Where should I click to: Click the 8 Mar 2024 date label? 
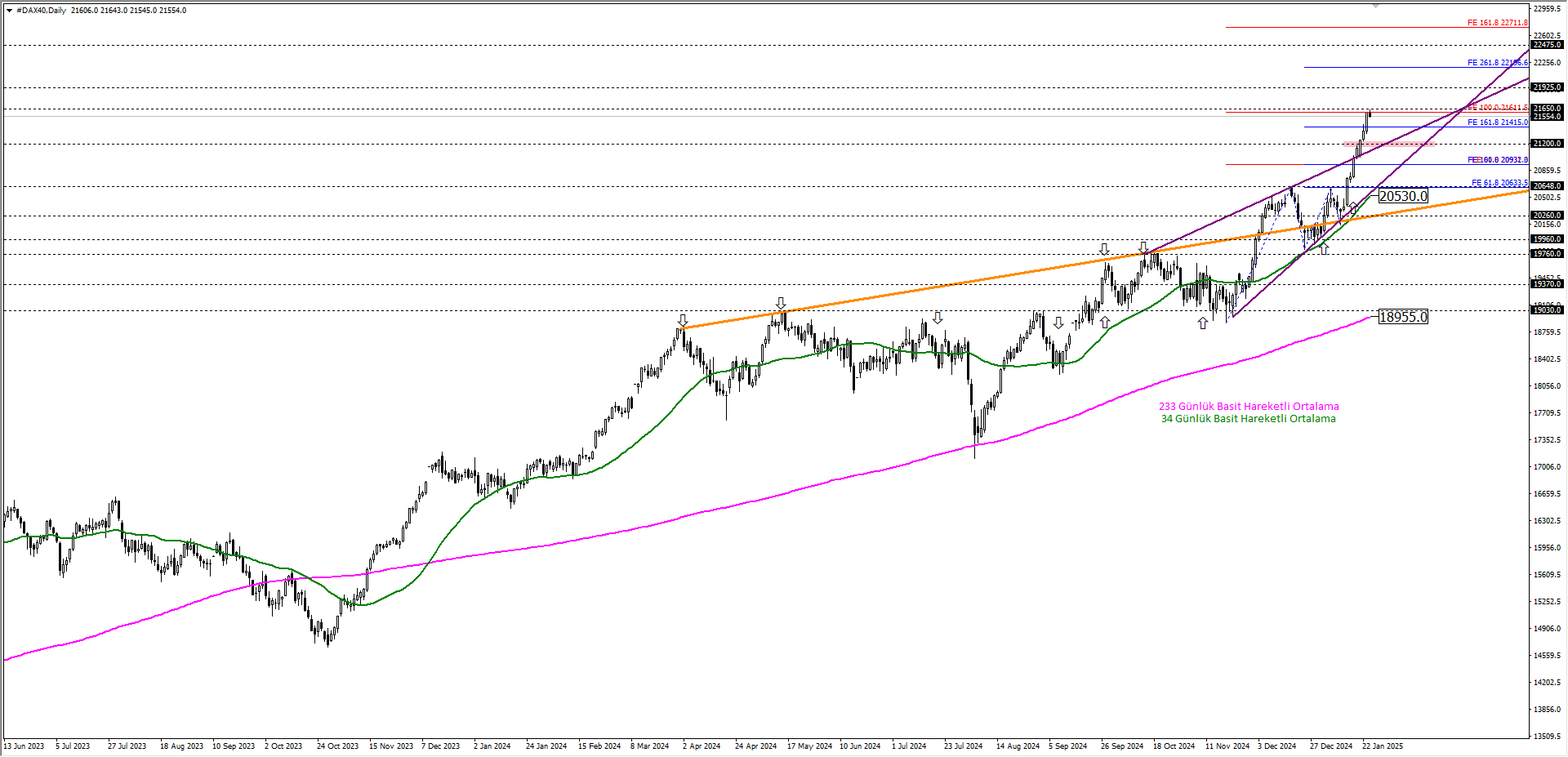649,746
